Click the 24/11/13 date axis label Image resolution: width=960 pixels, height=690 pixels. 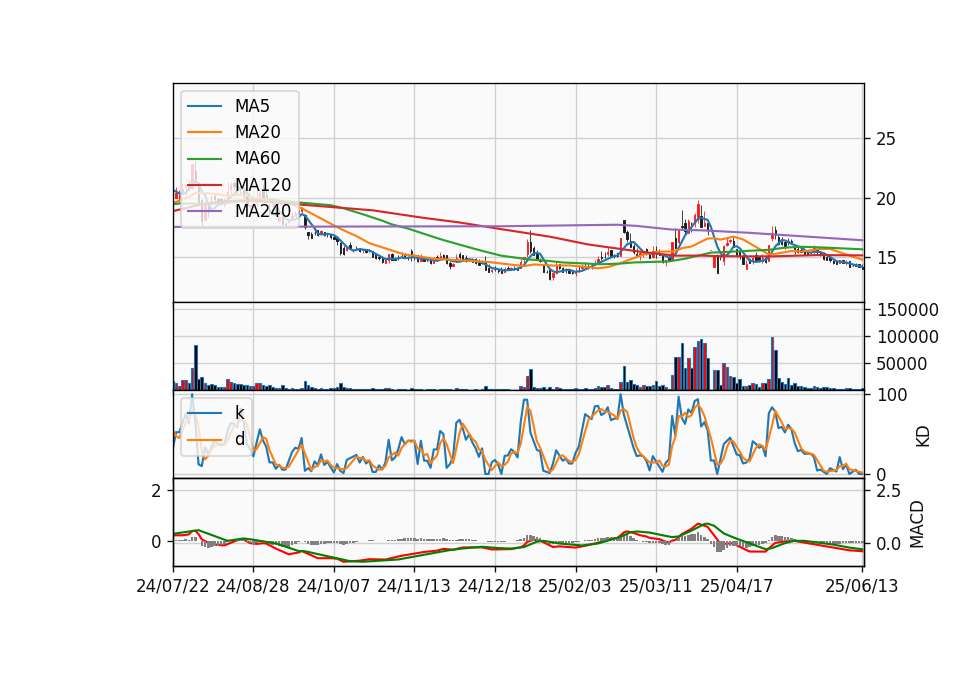click(414, 586)
